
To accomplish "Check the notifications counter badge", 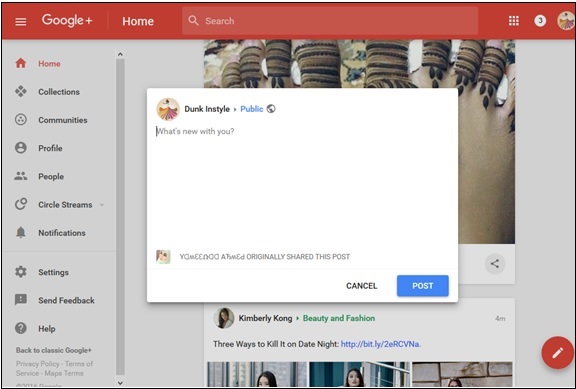I will [540, 21].
